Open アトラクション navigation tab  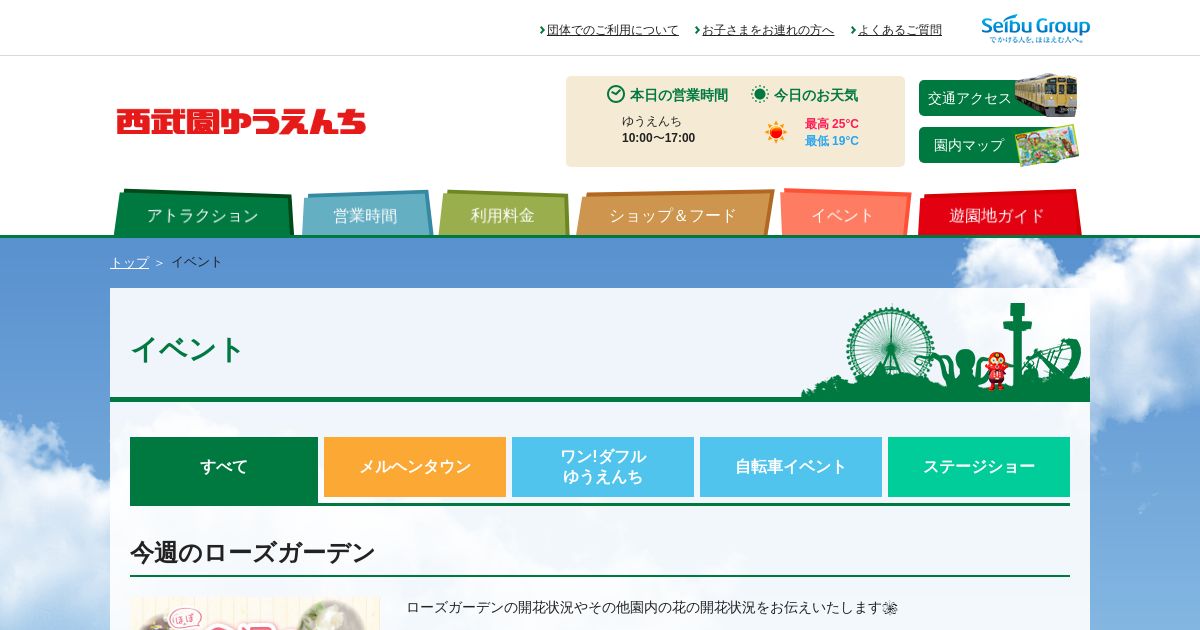coord(203,214)
